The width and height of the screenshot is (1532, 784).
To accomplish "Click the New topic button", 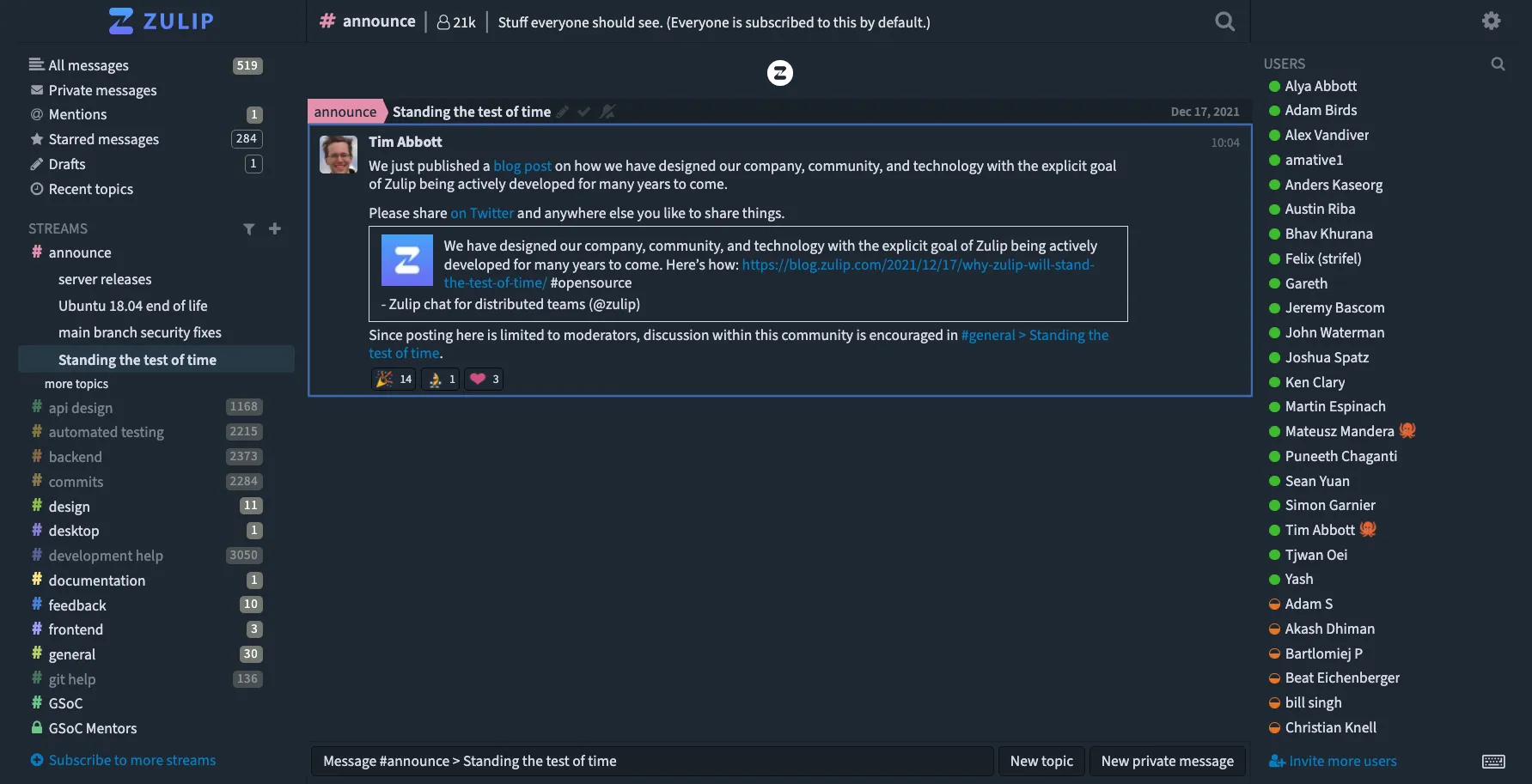I will pos(1041,761).
